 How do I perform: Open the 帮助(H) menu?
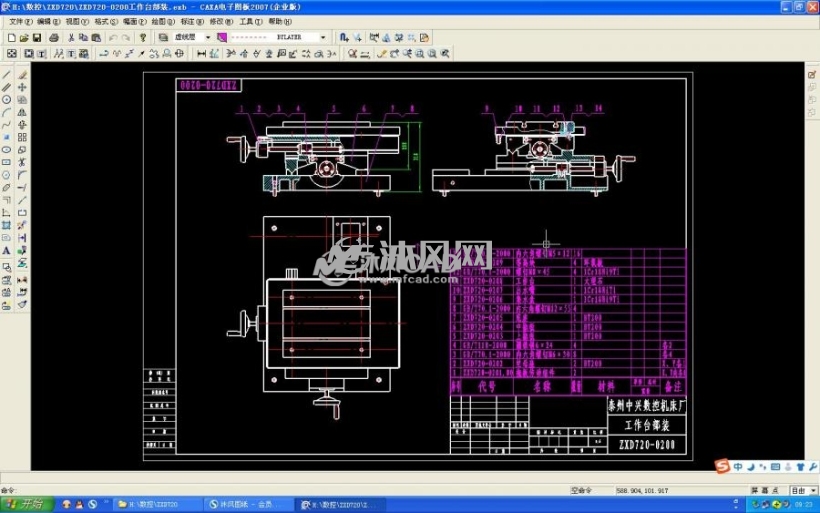tap(280, 21)
